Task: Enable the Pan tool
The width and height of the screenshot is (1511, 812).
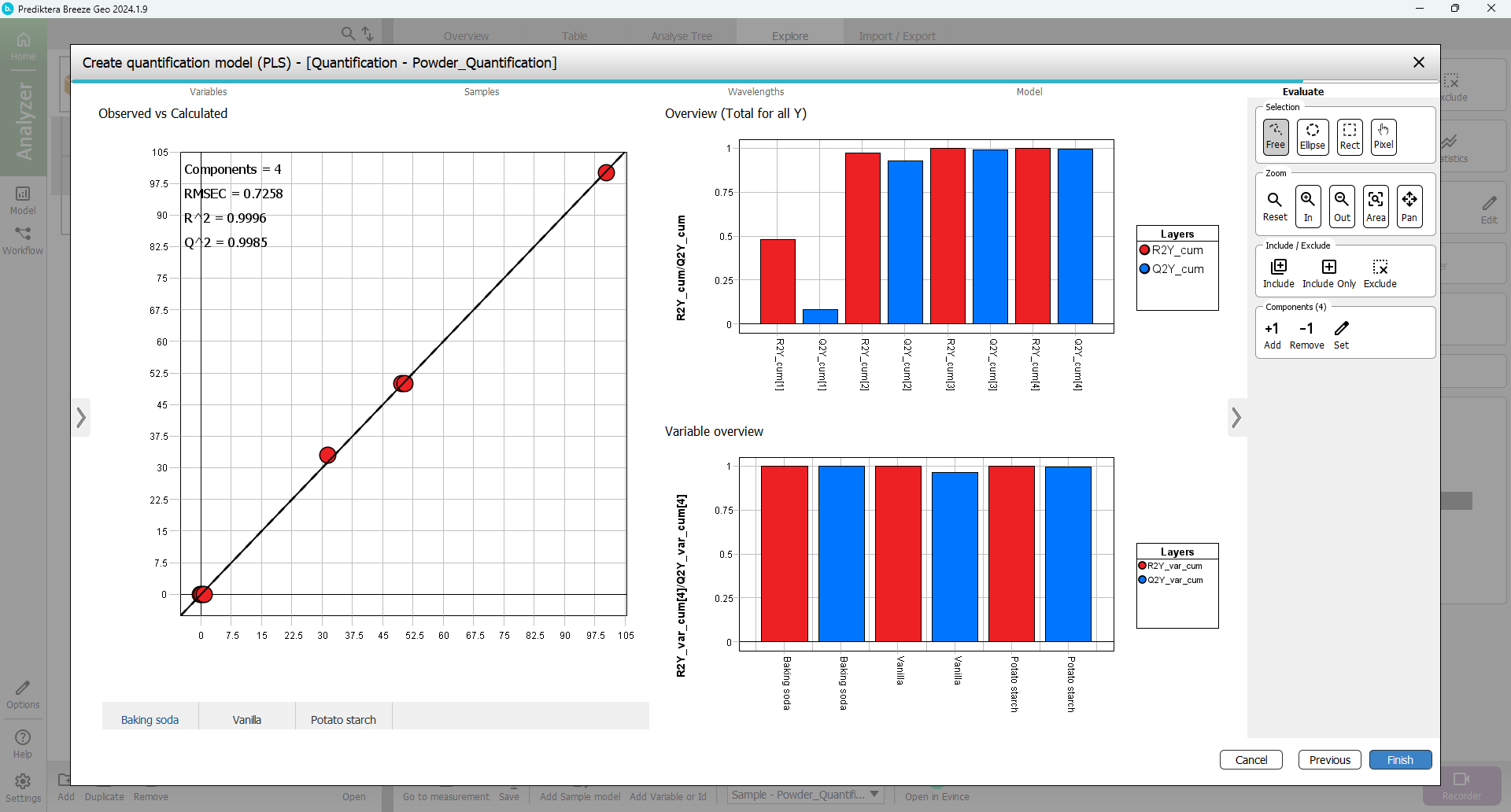Action: [1409, 206]
